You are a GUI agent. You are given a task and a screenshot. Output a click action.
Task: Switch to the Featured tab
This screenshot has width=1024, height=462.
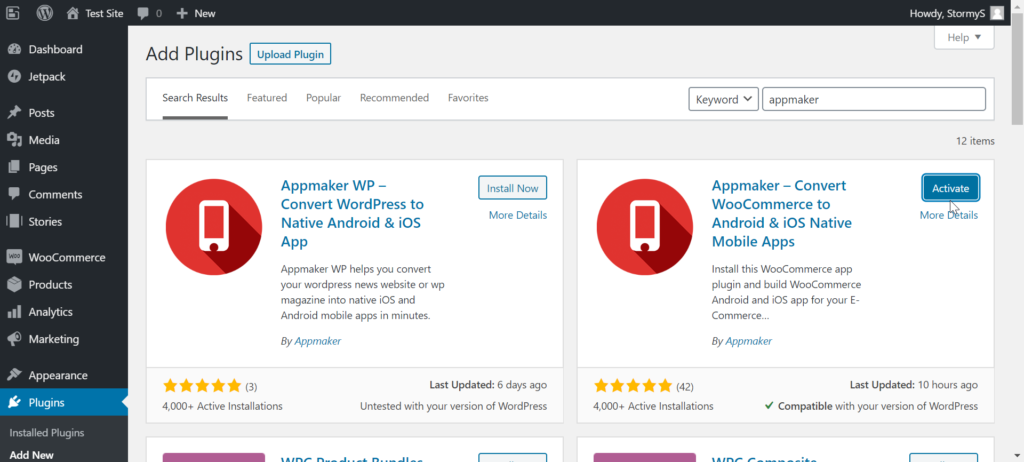pos(267,98)
